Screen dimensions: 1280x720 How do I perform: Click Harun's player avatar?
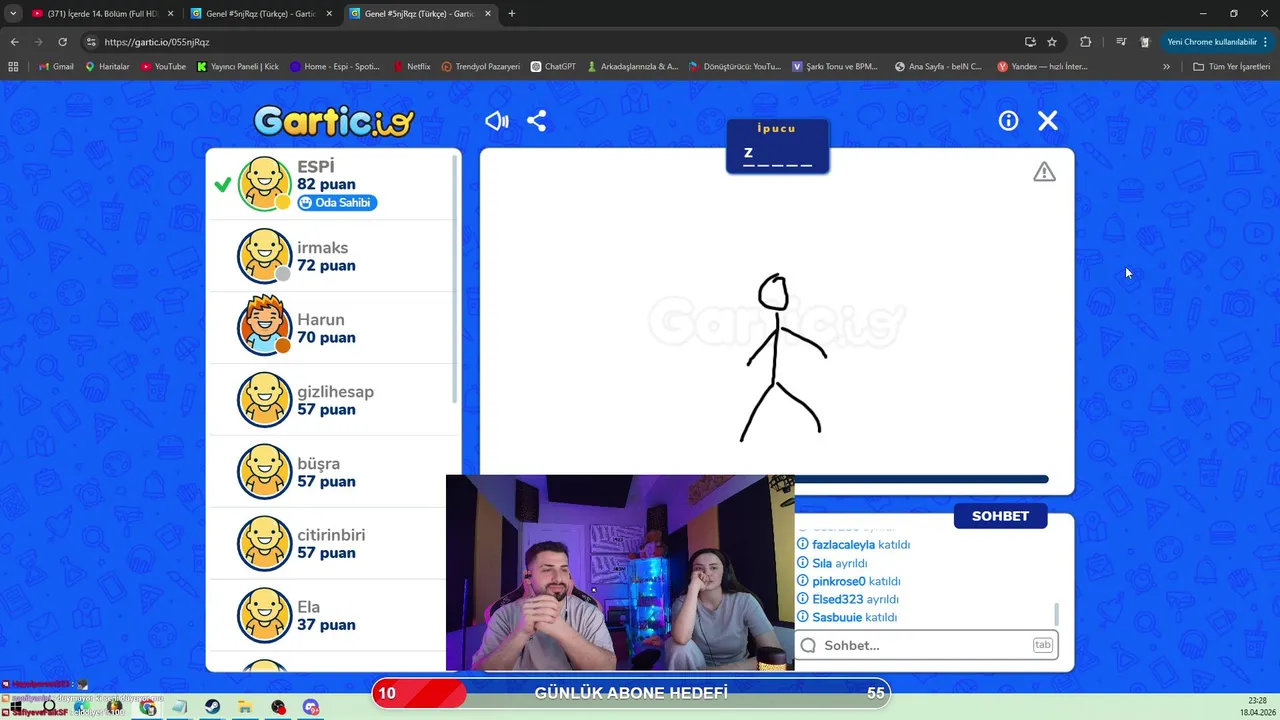click(x=265, y=327)
